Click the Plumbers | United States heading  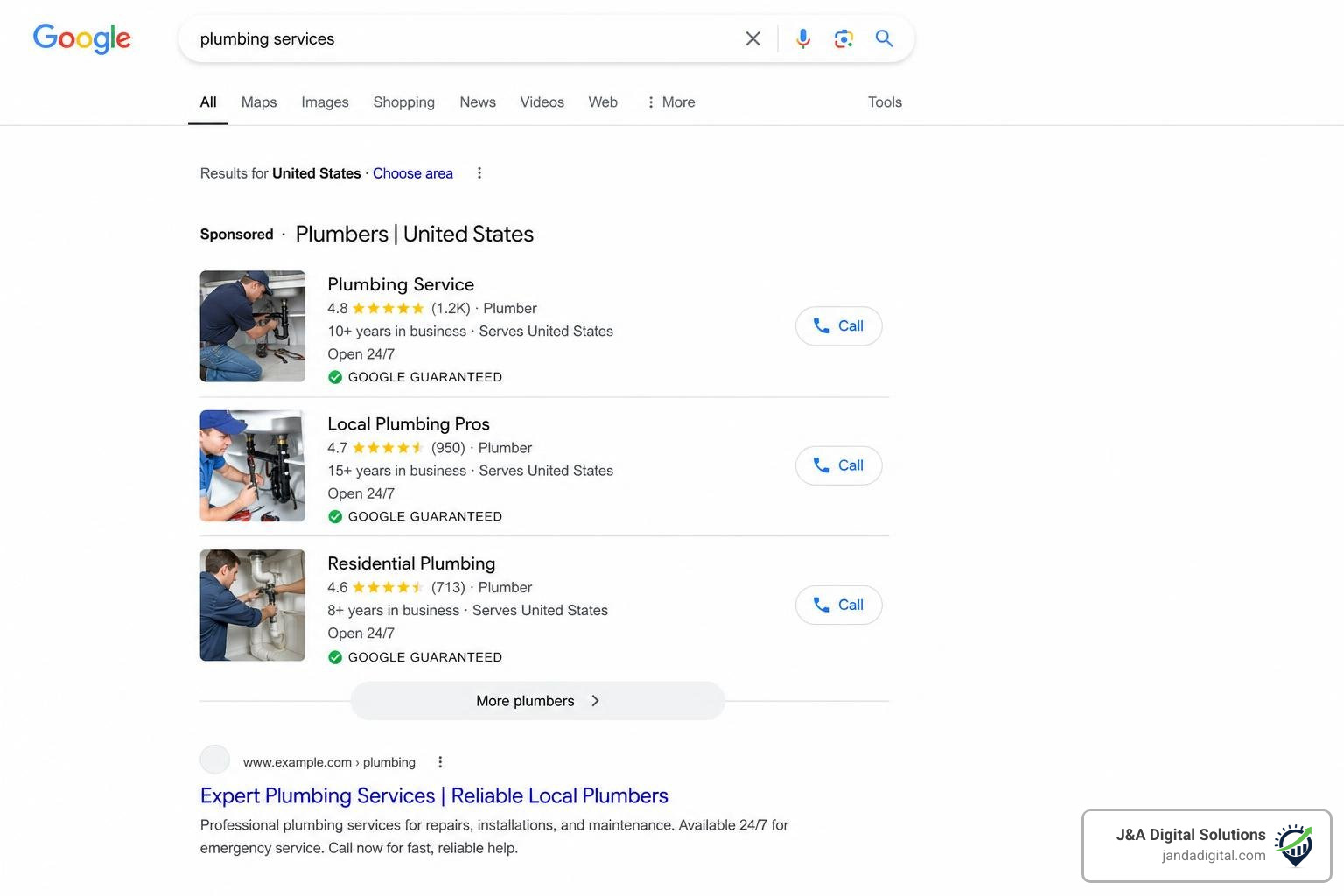click(415, 234)
